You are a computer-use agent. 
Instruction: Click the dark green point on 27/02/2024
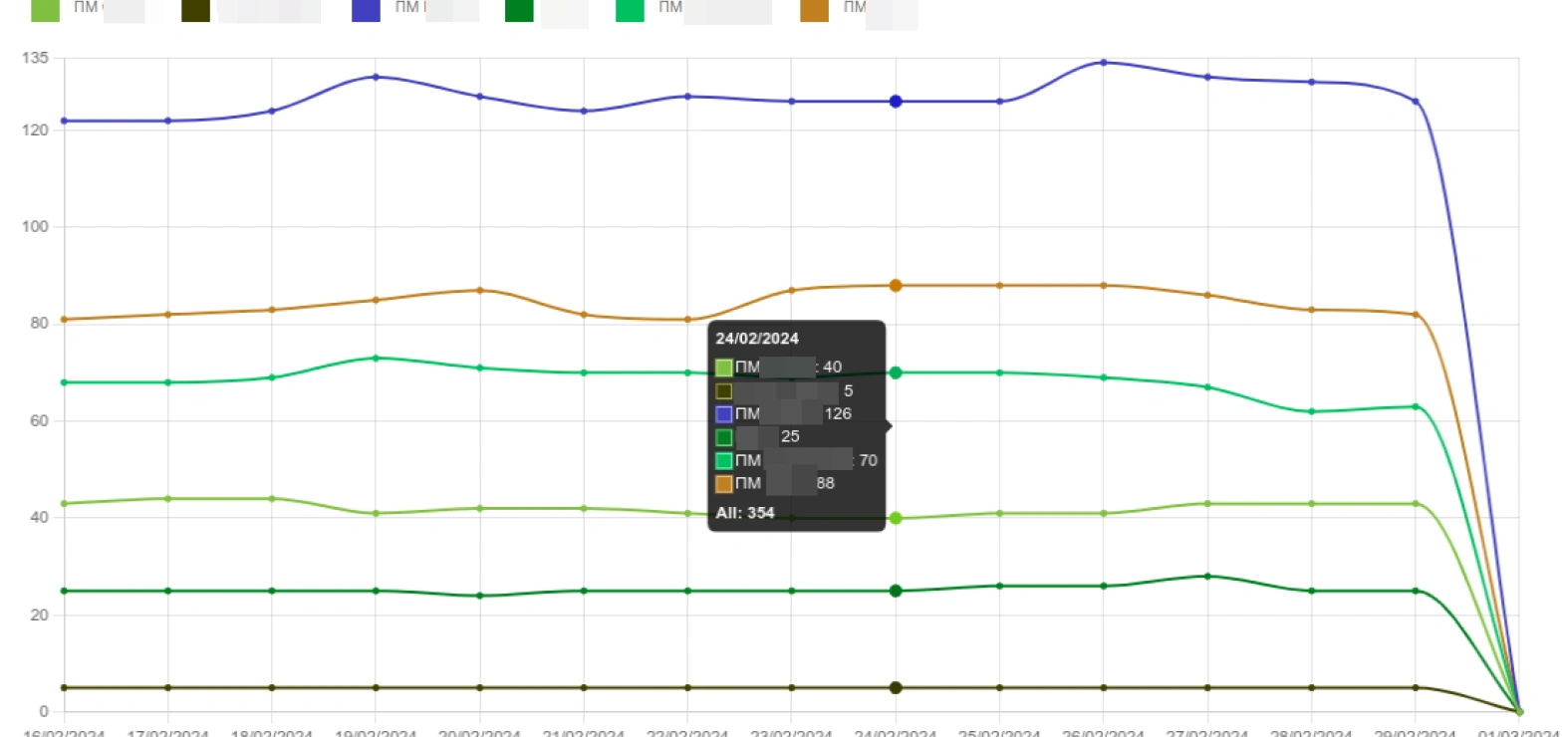[1207, 577]
